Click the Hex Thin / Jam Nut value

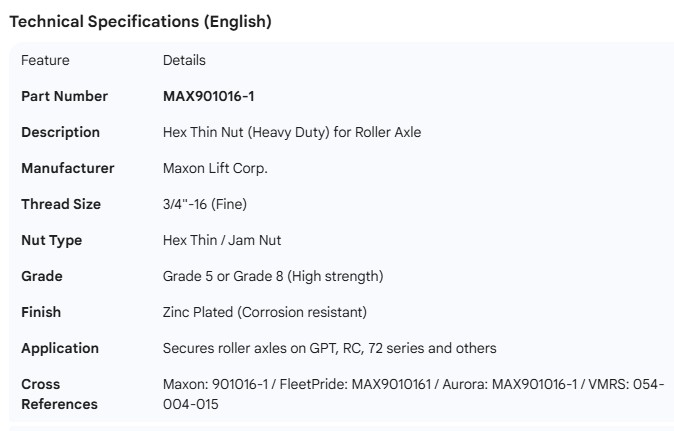tap(224, 240)
